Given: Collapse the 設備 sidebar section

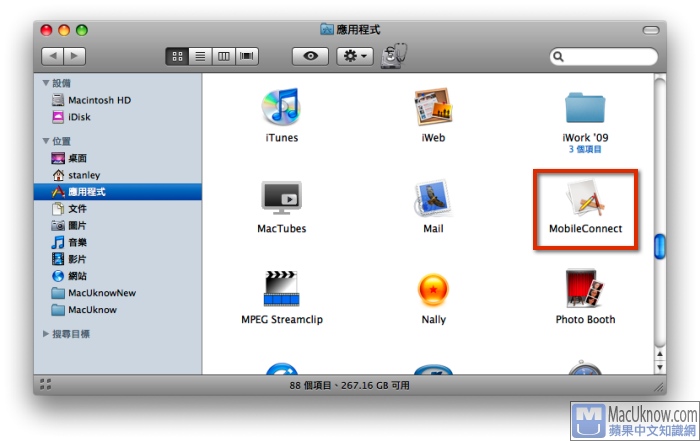Looking at the screenshot, I should 46,83.
